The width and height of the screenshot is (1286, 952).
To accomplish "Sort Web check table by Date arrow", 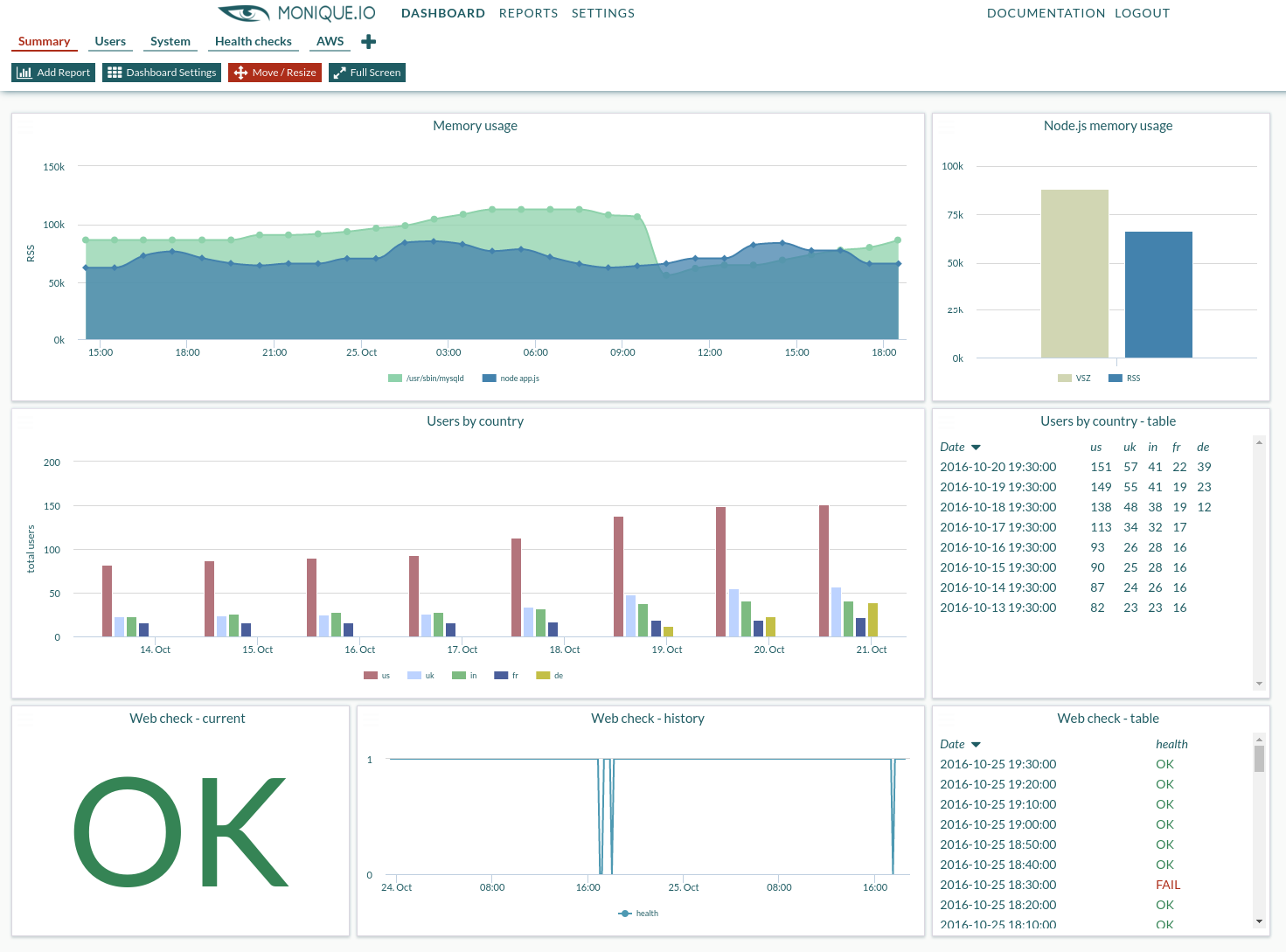I will (x=976, y=744).
